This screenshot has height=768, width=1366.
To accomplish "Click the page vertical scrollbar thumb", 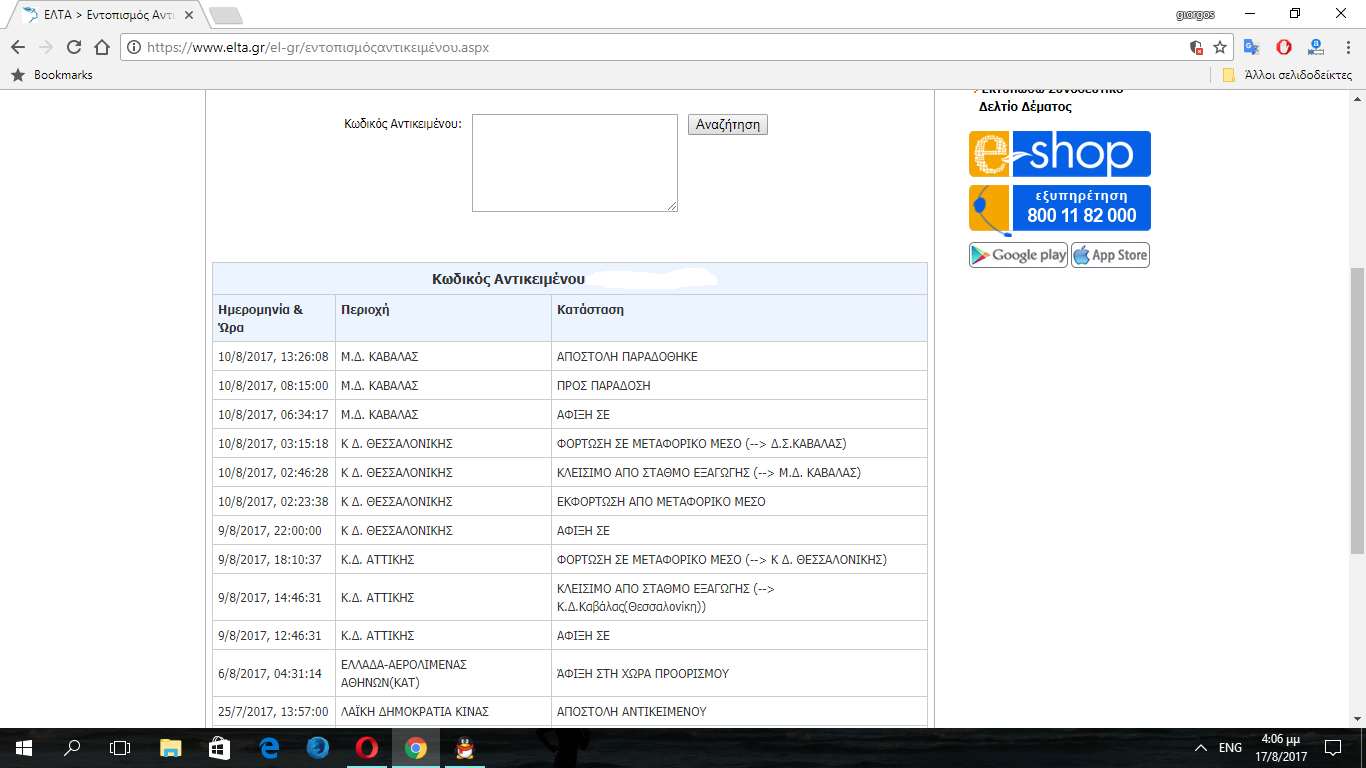I will point(1357,410).
